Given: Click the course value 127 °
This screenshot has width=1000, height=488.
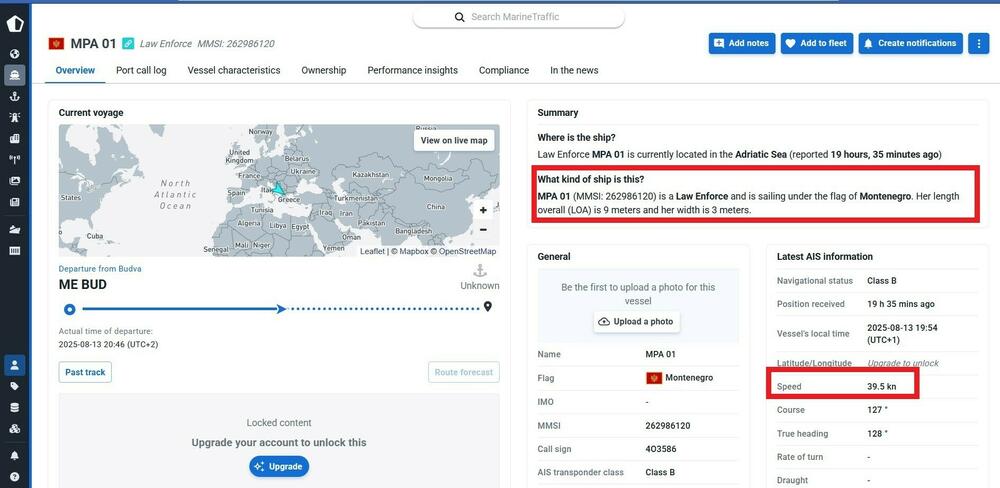Looking at the screenshot, I should 877,410.
